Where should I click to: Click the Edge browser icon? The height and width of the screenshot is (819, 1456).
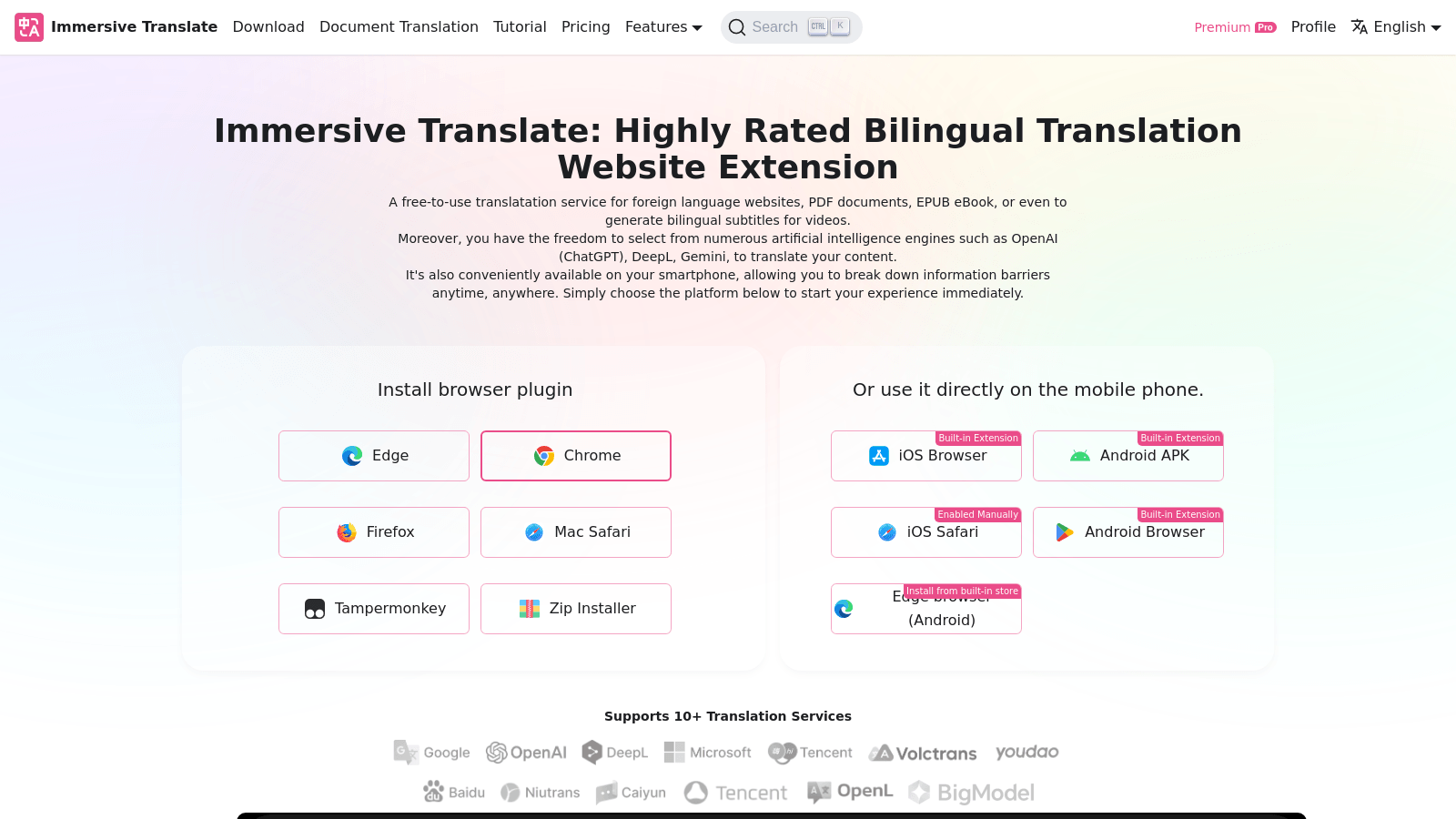point(352,456)
